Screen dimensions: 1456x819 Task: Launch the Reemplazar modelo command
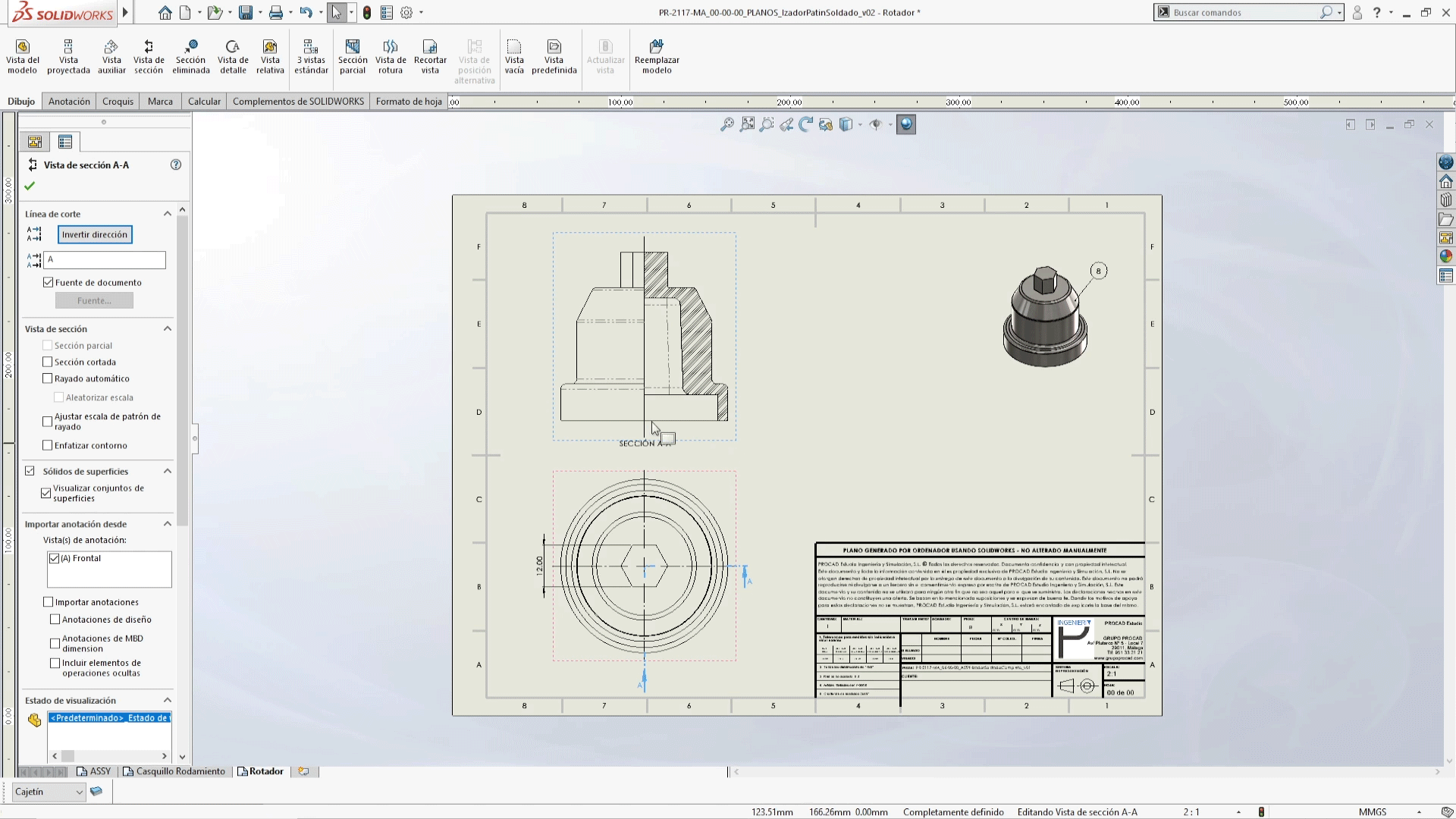tap(657, 57)
